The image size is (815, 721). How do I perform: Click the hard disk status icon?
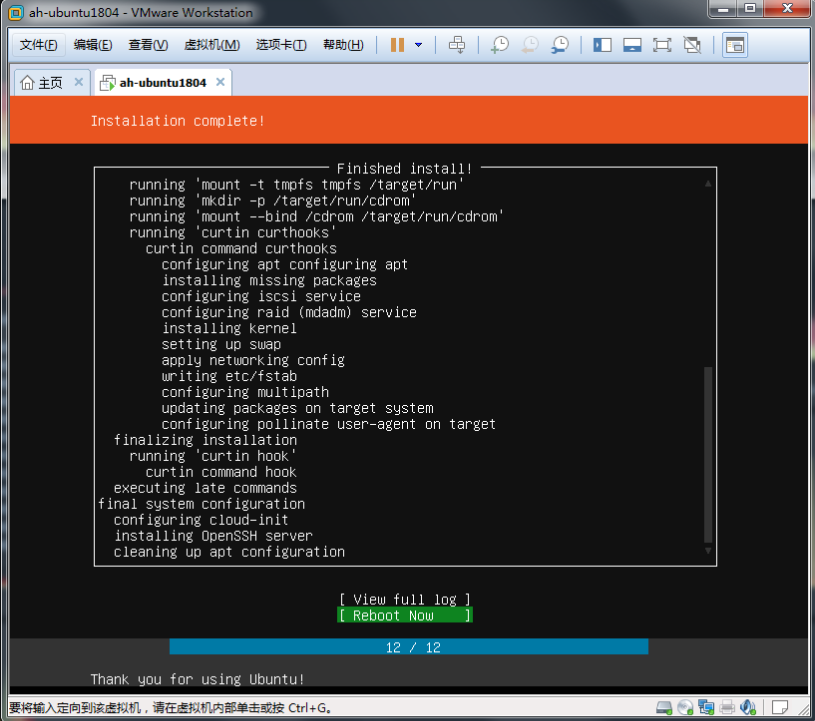tap(665, 707)
